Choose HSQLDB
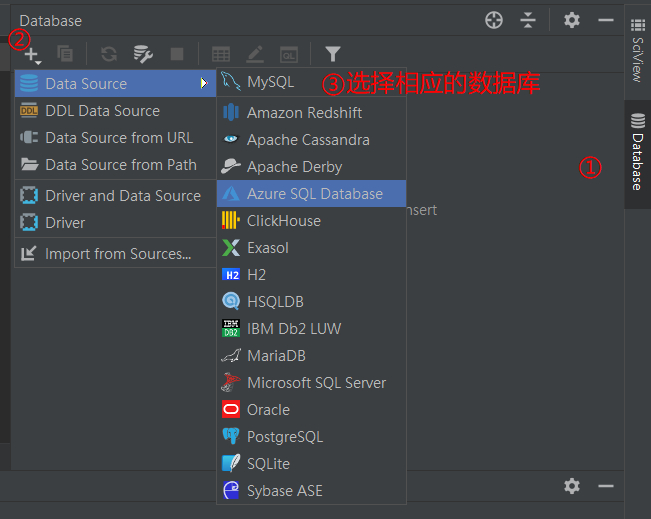The height and width of the screenshot is (519, 651). [311, 301]
